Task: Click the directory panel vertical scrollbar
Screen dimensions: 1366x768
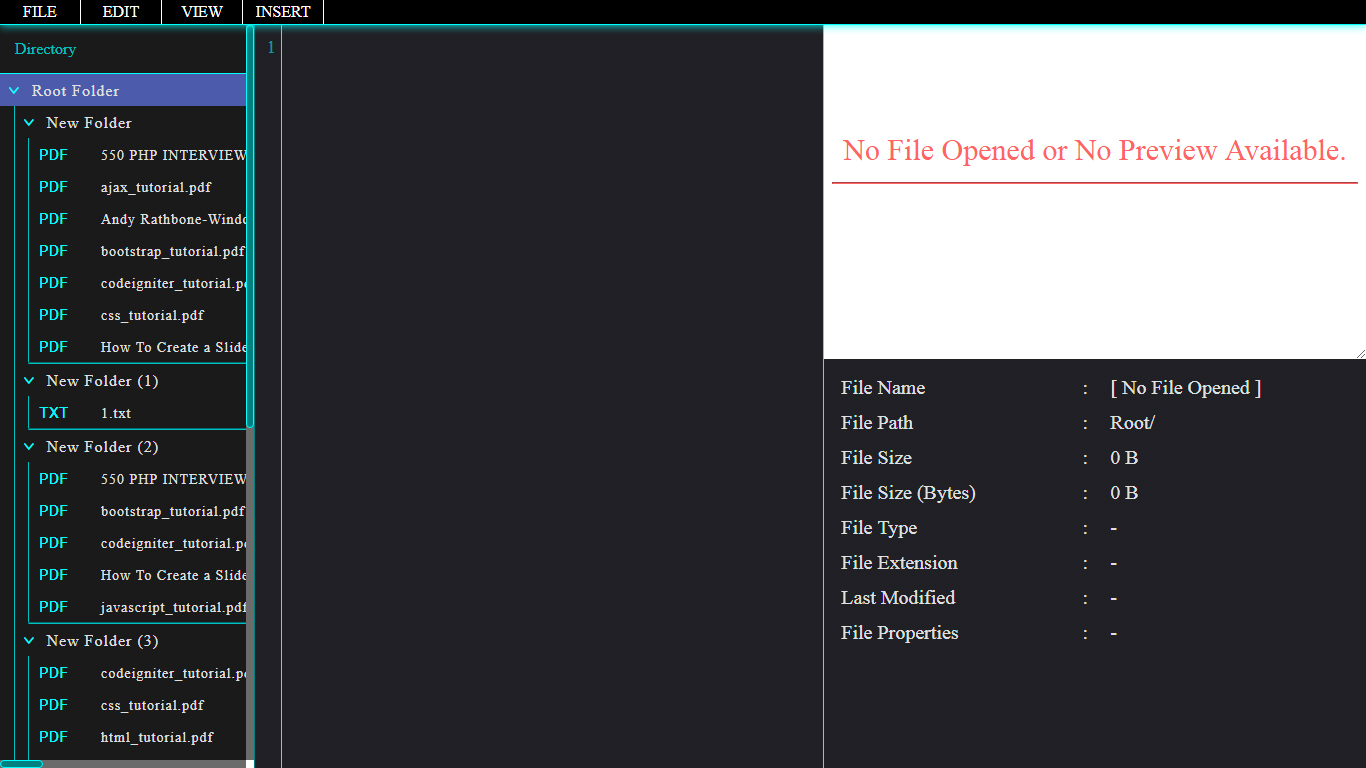Action: [x=250, y=227]
